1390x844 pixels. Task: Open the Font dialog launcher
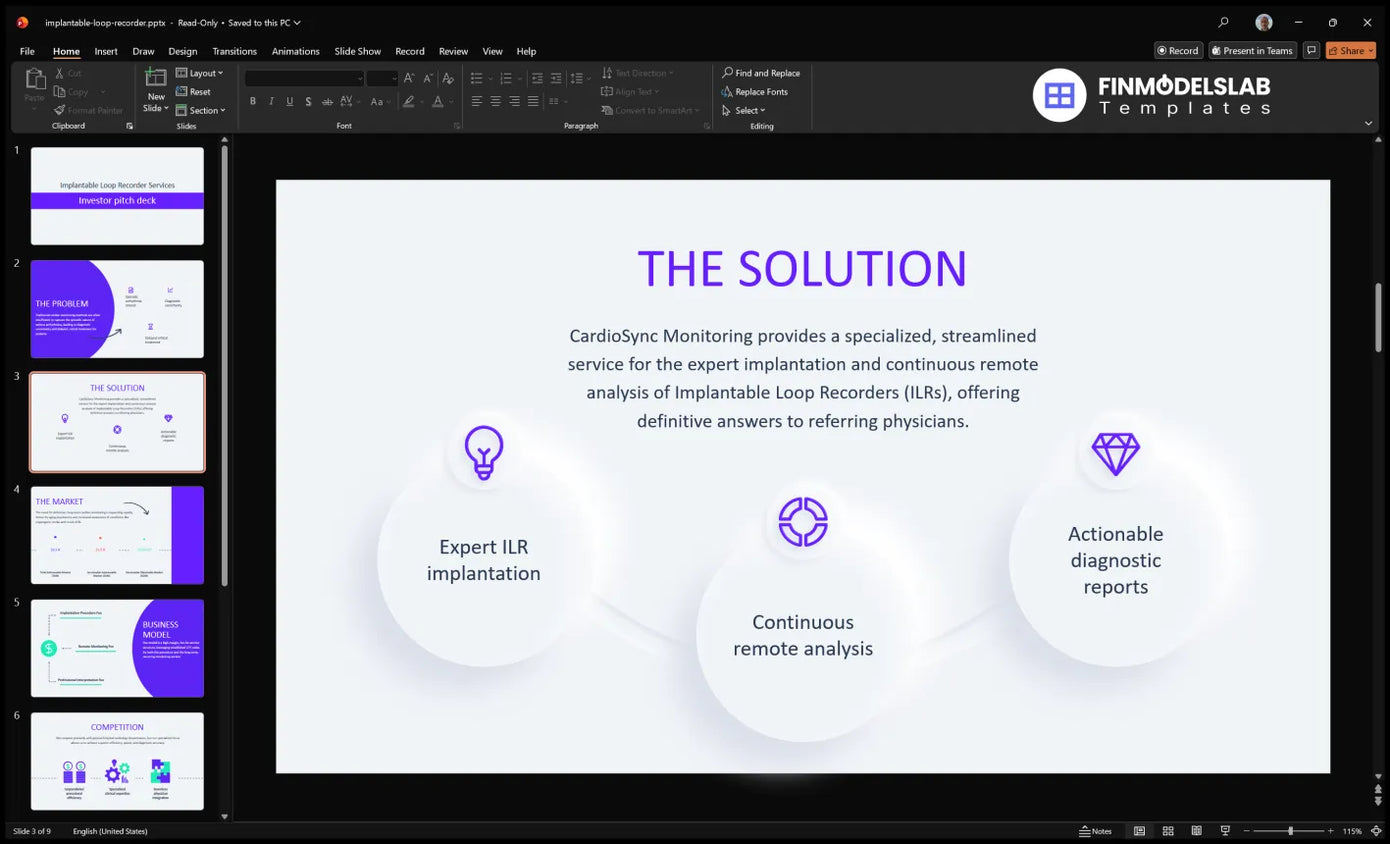tap(457, 126)
